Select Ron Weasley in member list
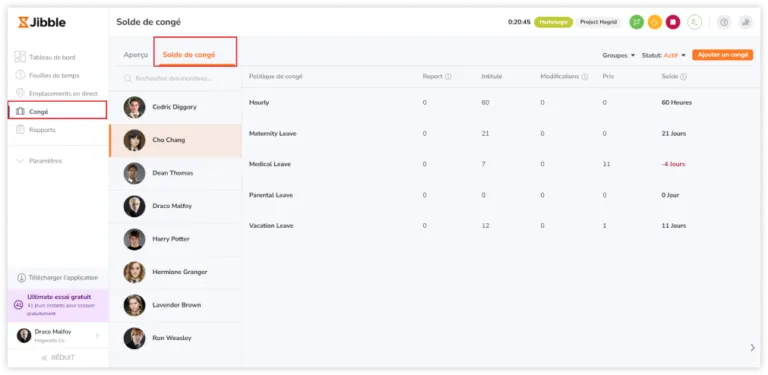 pyautogui.click(x=175, y=338)
